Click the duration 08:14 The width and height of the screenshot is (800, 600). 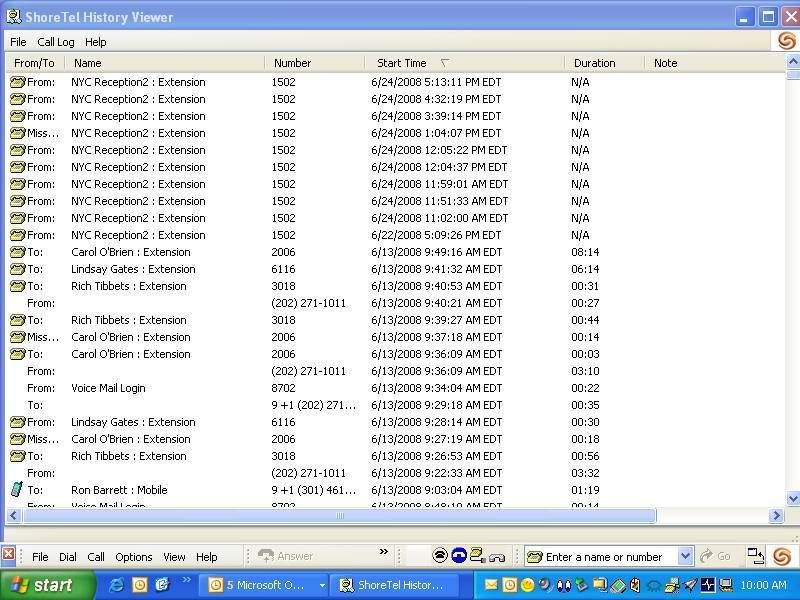click(x=585, y=252)
